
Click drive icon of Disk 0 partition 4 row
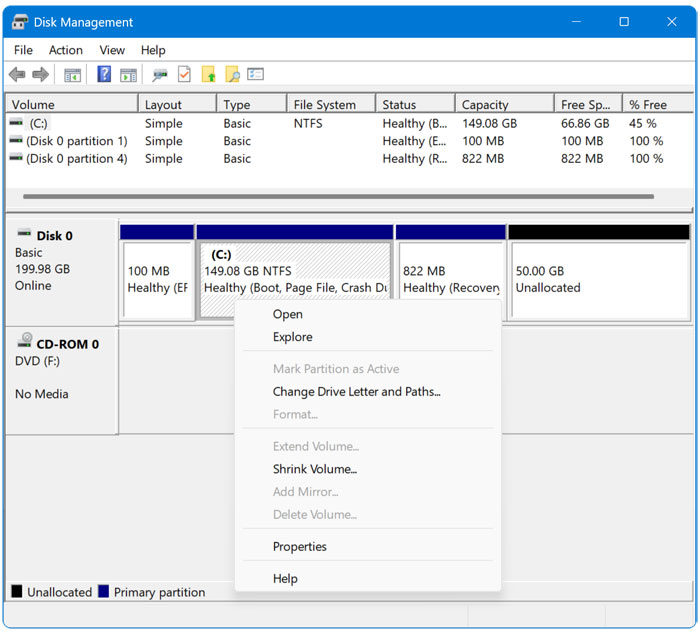17,158
